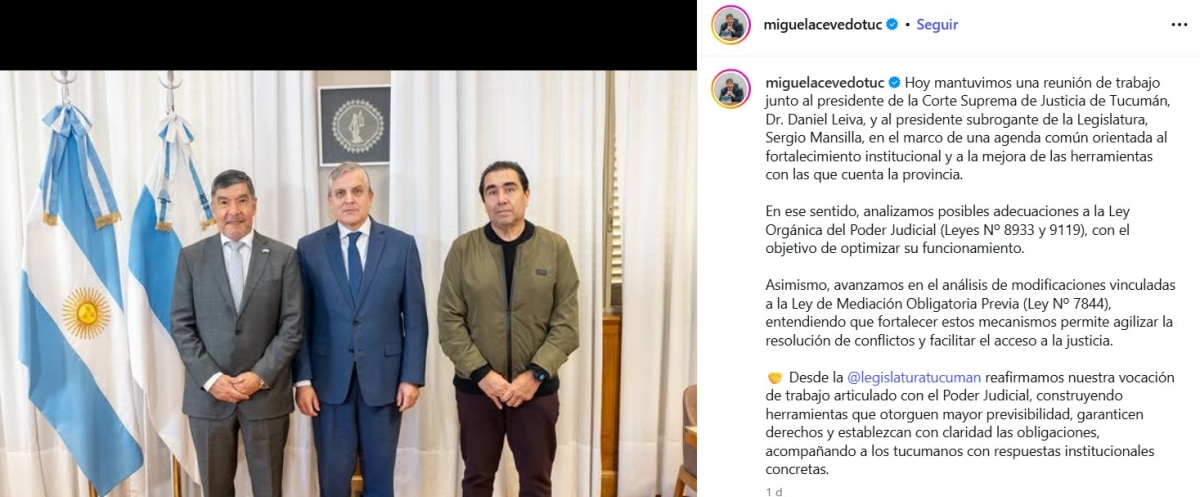The image size is (1200, 497).
Task: Open the profile avatar next to the caption
Action: pyautogui.click(x=731, y=89)
